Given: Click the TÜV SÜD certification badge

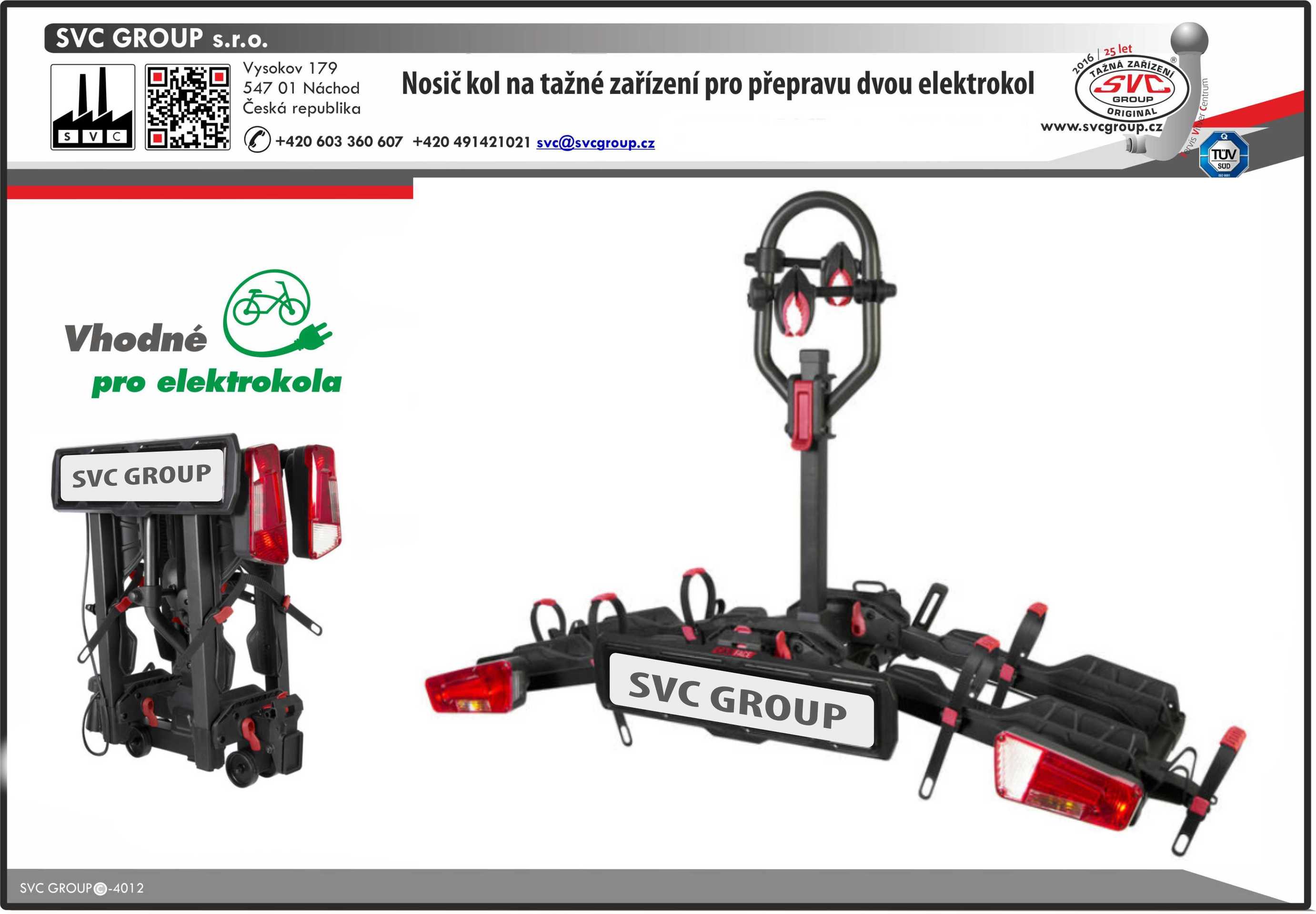Looking at the screenshot, I should pos(1224,155).
